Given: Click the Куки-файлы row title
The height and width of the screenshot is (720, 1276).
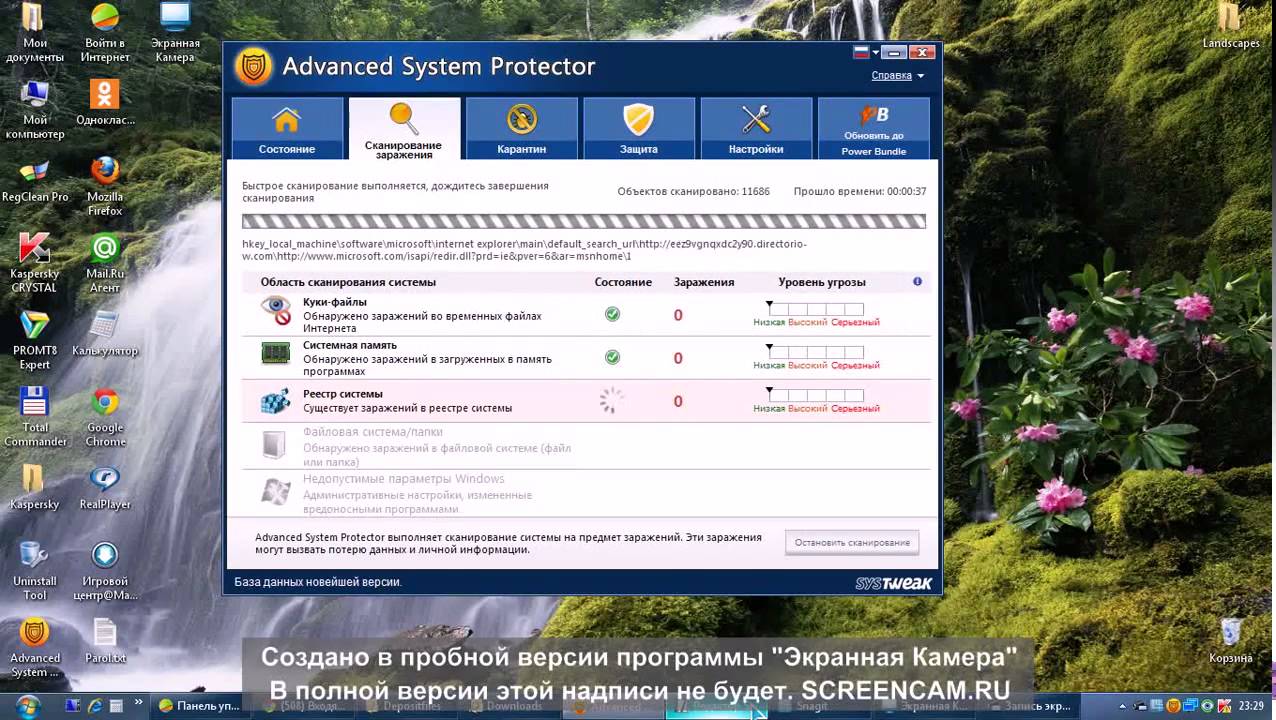Looking at the screenshot, I should pyautogui.click(x=335, y=302).
